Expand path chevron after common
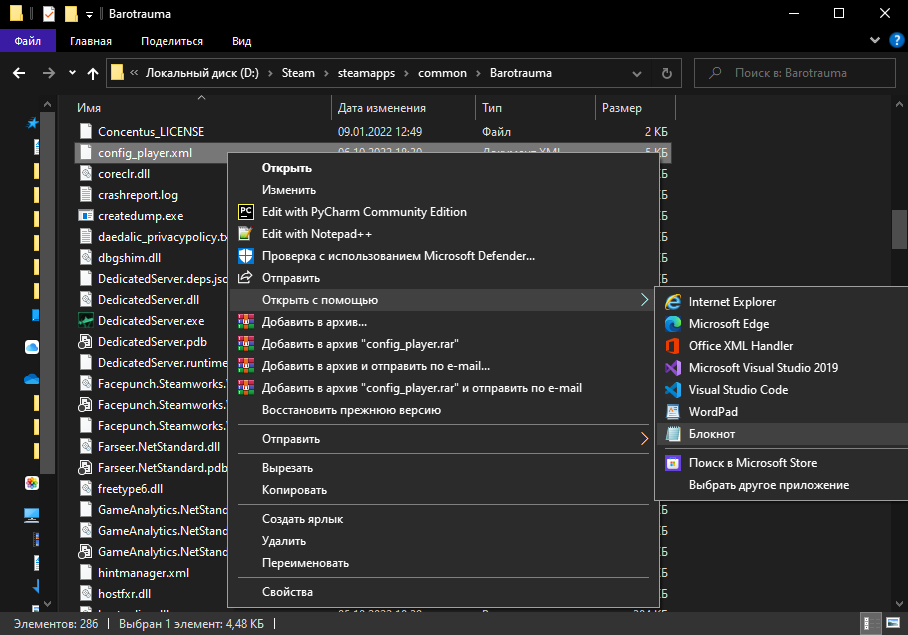This screenshot has width=908, height=635. 478,74
